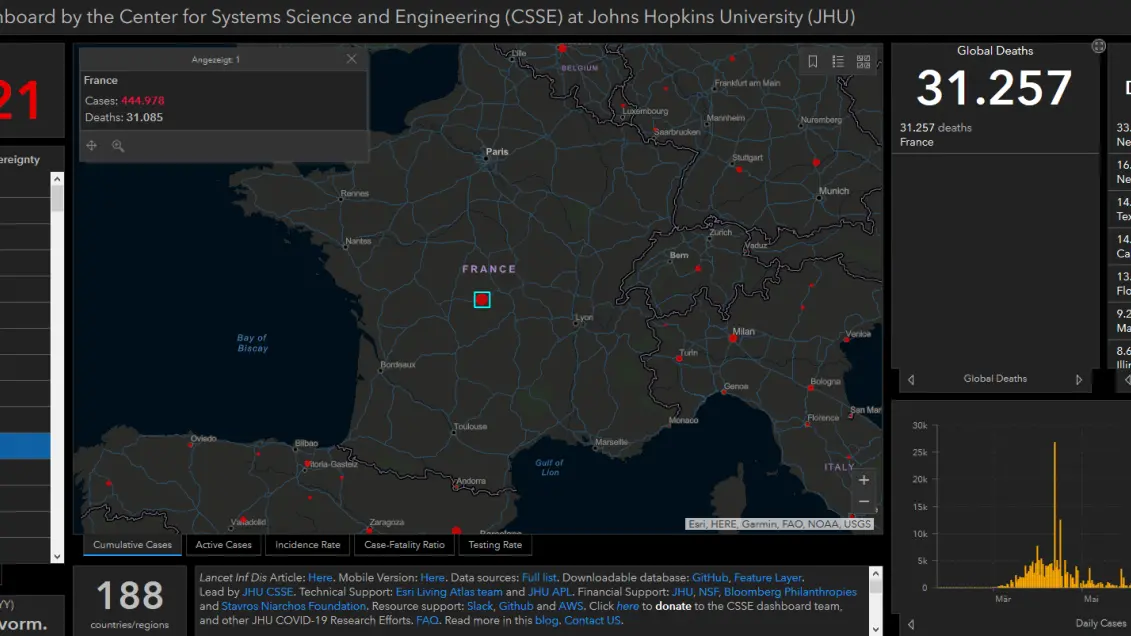Image resolution: width=1131 pixels, height=636 pixels.
Task: Click the pan/move icon in France popup
Action: pos(91,146)
